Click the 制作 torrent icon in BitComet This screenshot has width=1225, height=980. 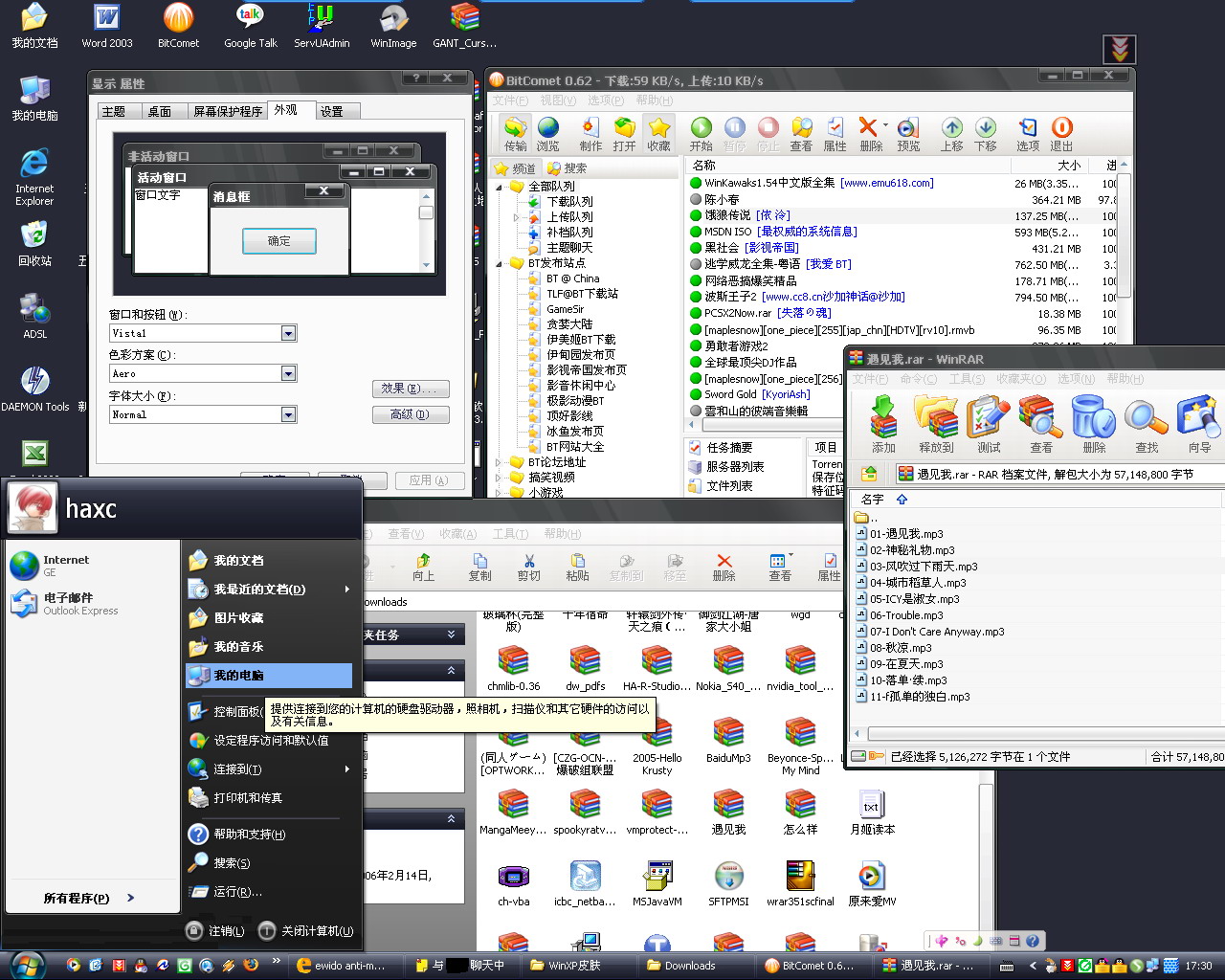(x=590, y=134)
